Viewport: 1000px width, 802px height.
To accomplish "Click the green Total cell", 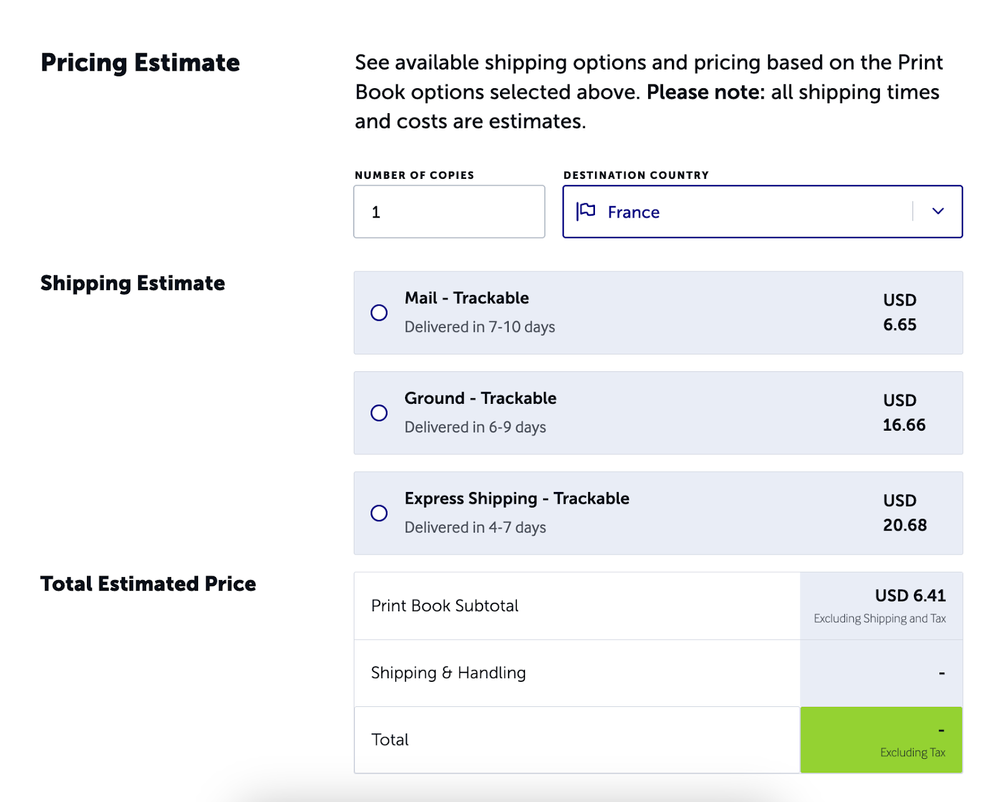I will (881, 740).
